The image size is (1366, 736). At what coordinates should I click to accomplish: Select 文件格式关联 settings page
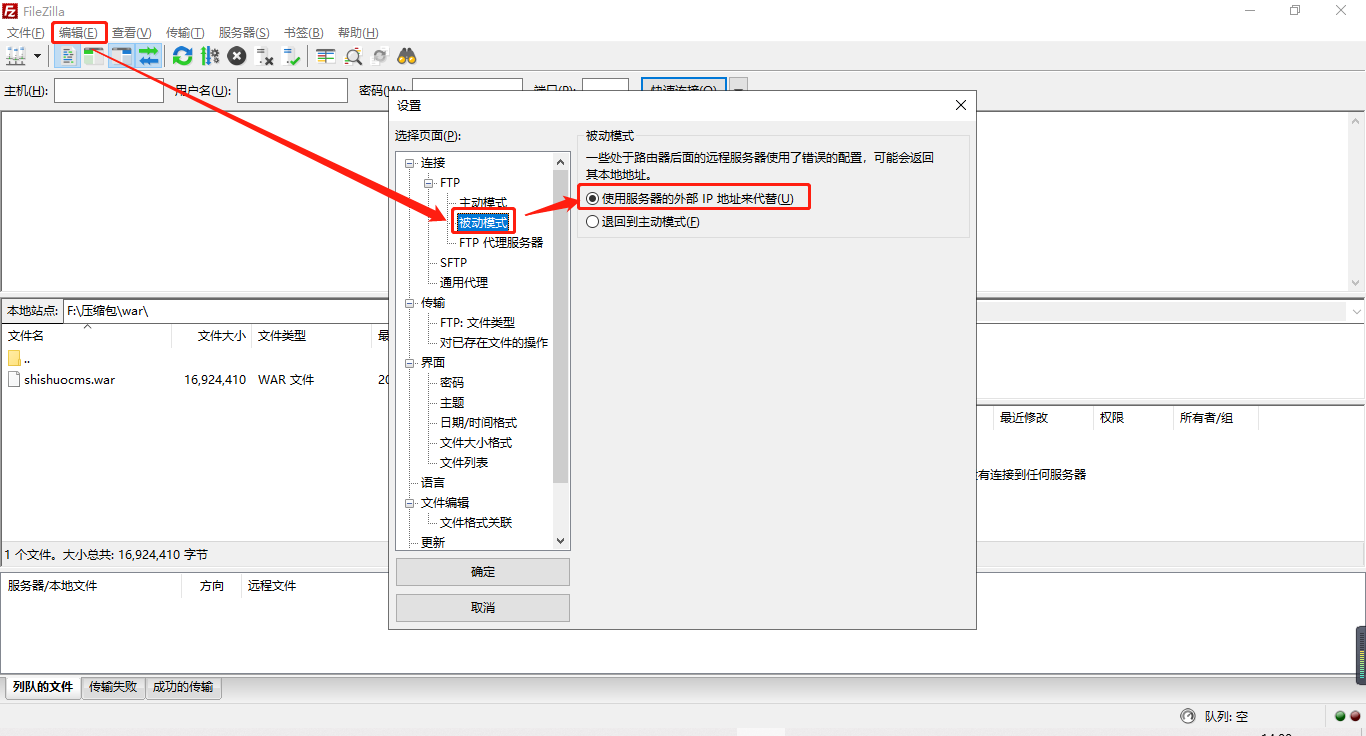(x=476, y=522)
